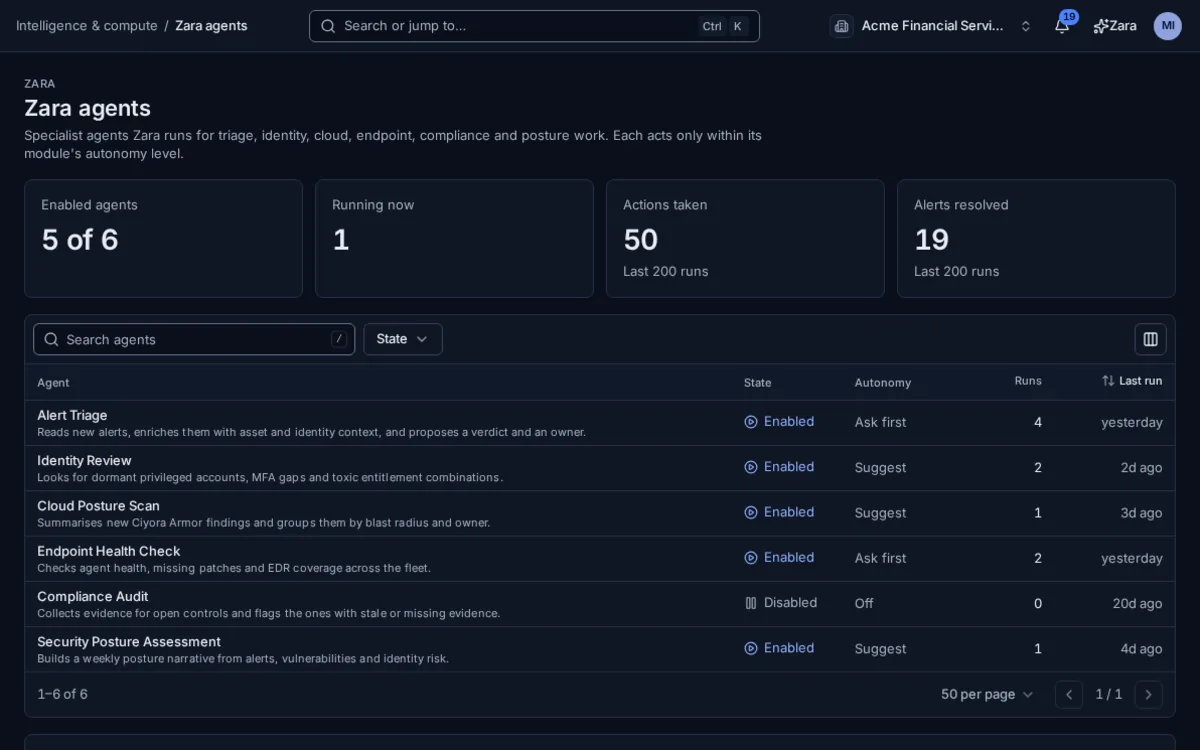This screenshot has height=750, width=1200.
Task: Click the 20d ago last run value
Action: click(x=1137, y=603)
